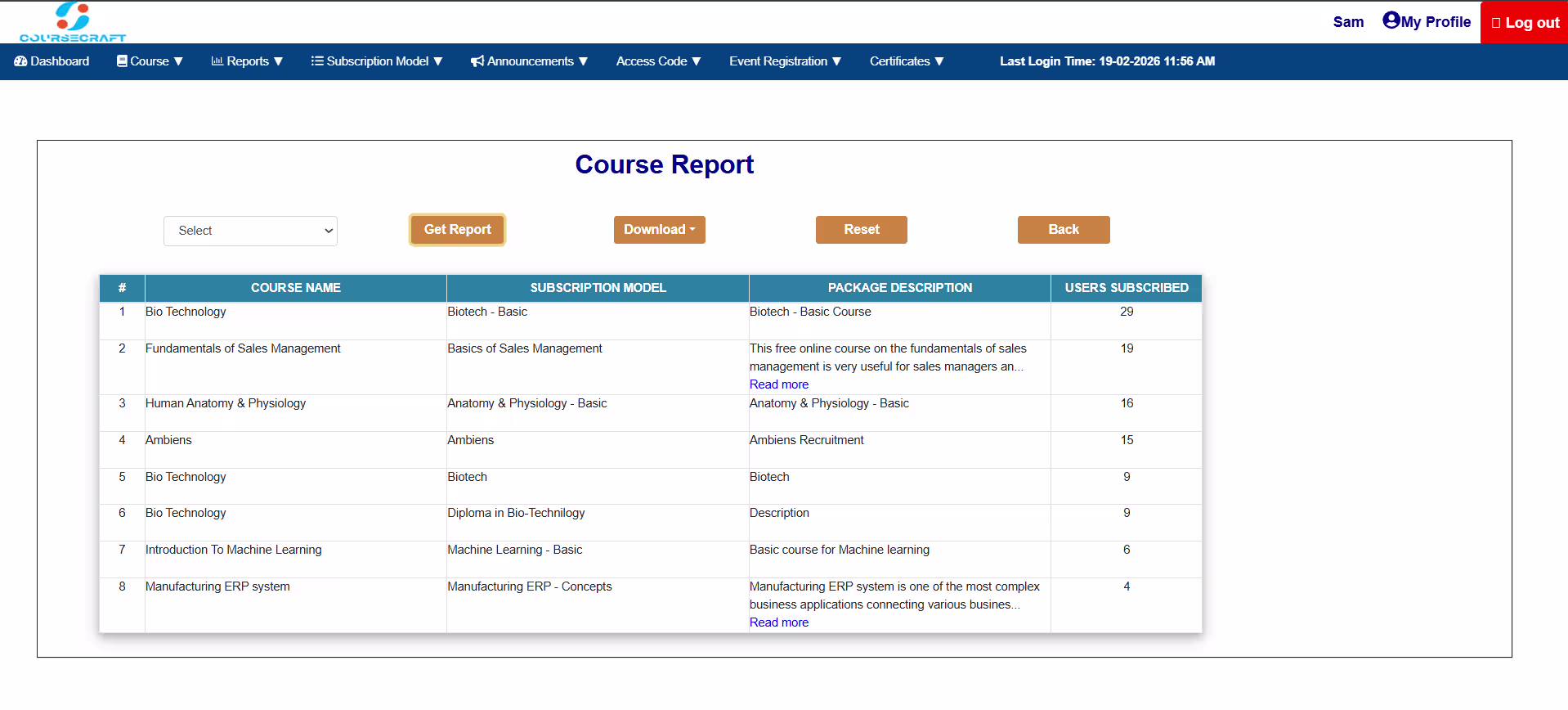Select 'Manufacturing ERP system' course name

click(x=217, y=586)
